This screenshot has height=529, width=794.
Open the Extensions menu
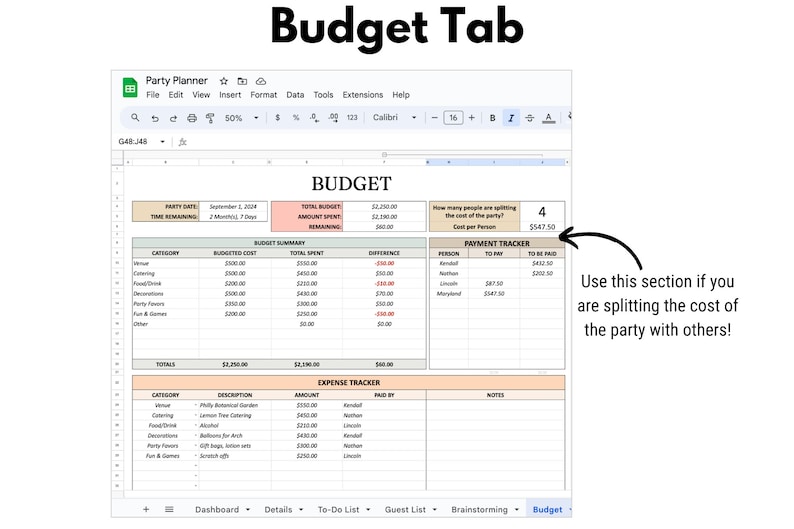(x=363, y=95)
